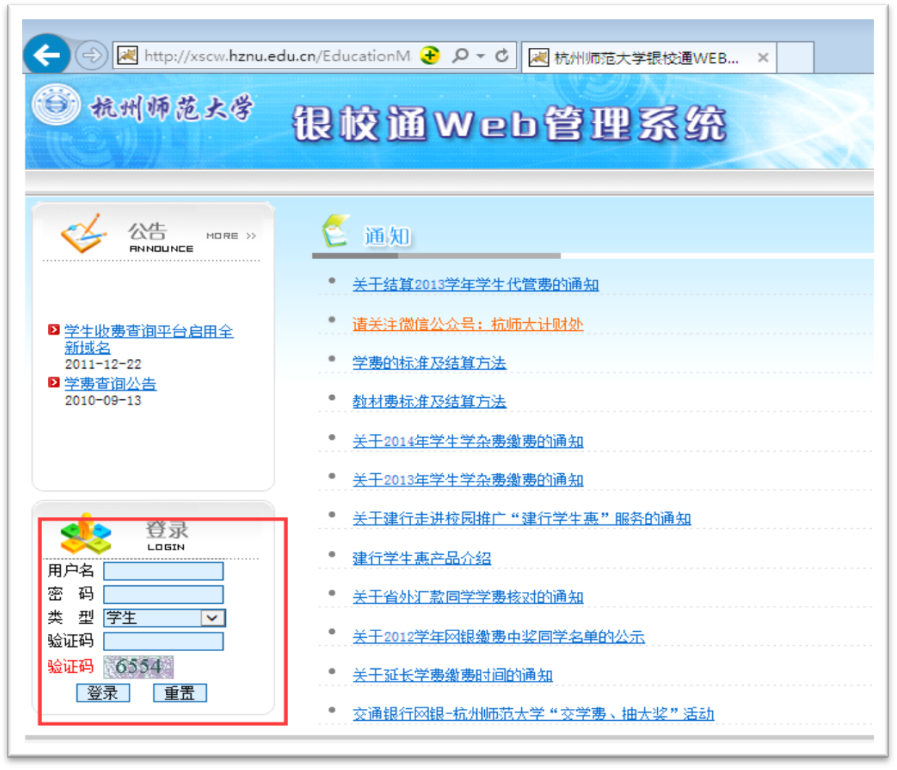This screenshot has height=770, width=897.
Task: Open the 学费的标准及结算方法 notice link
Action: [429, 362]
